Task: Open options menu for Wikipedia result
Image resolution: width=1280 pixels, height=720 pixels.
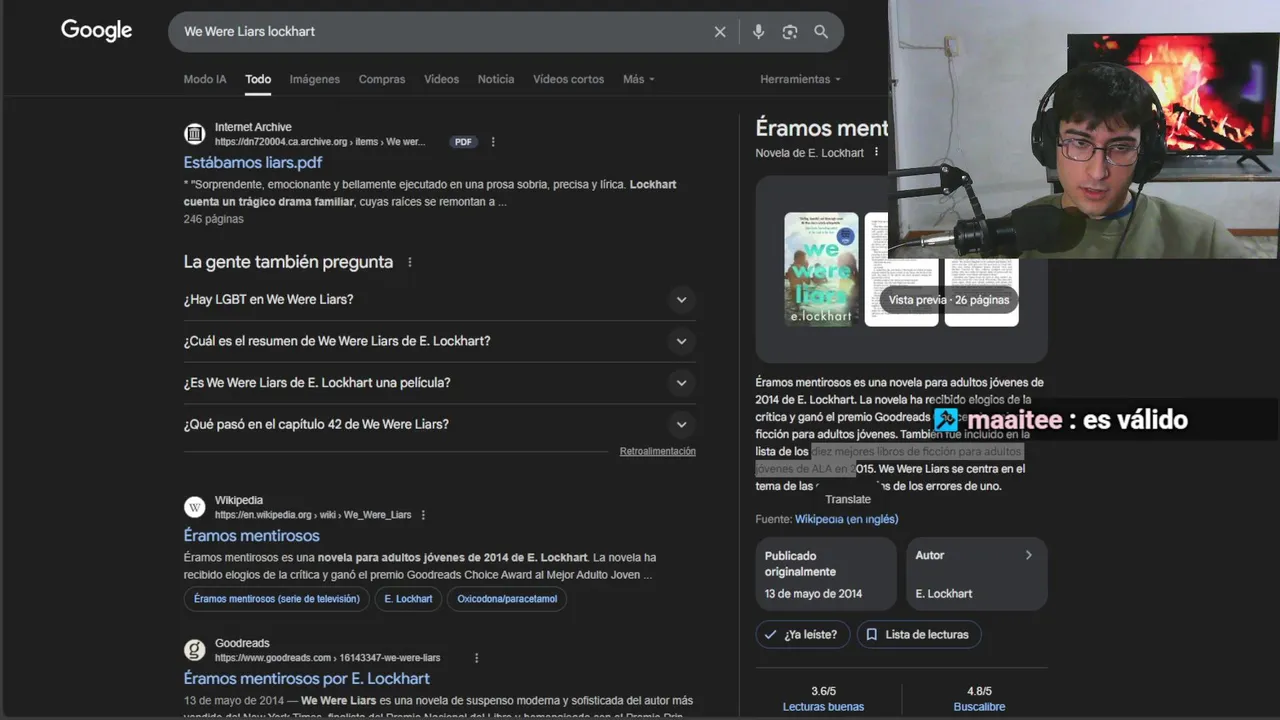Action: click(423, 515)
